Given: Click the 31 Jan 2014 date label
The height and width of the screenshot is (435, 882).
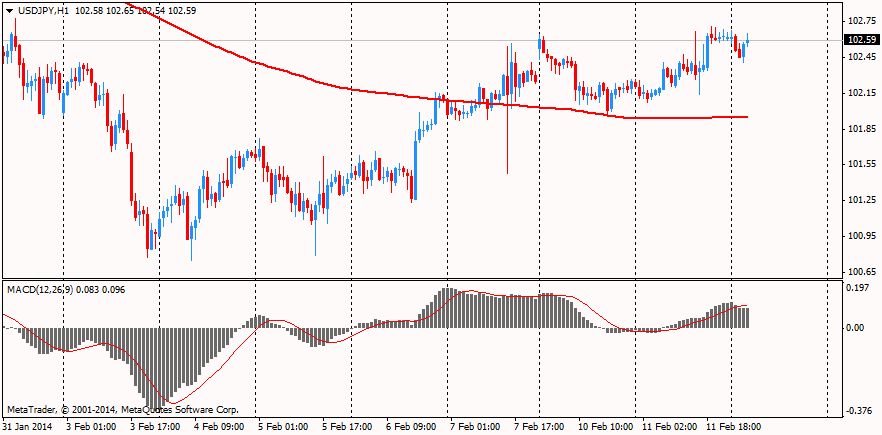Looking at the screenshot, I should pyautogui.click(x=28, y=427).
